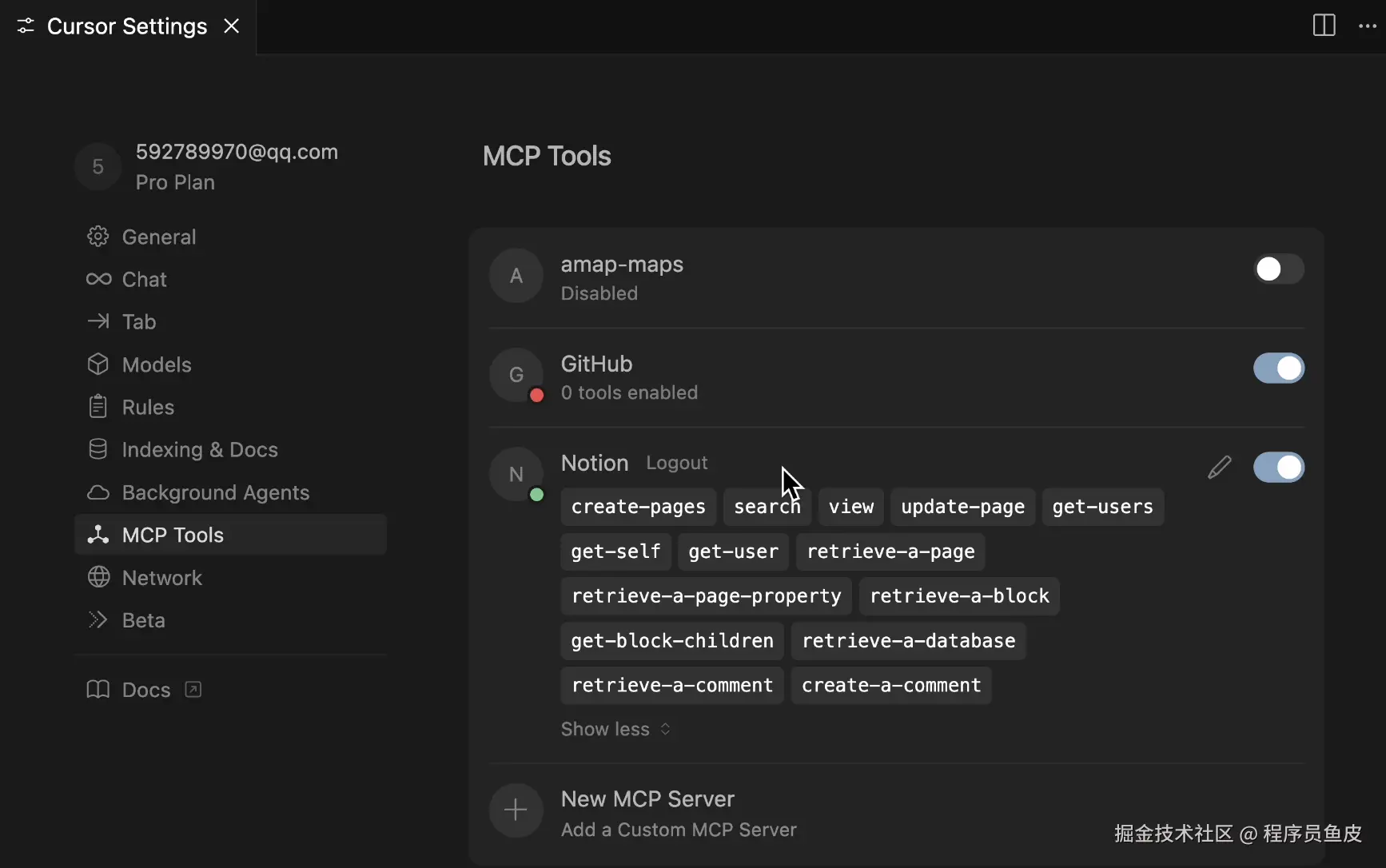Click the Background Agents cloud icon
The width and height of the screenshot is (1386, 868).
[98, 492]
